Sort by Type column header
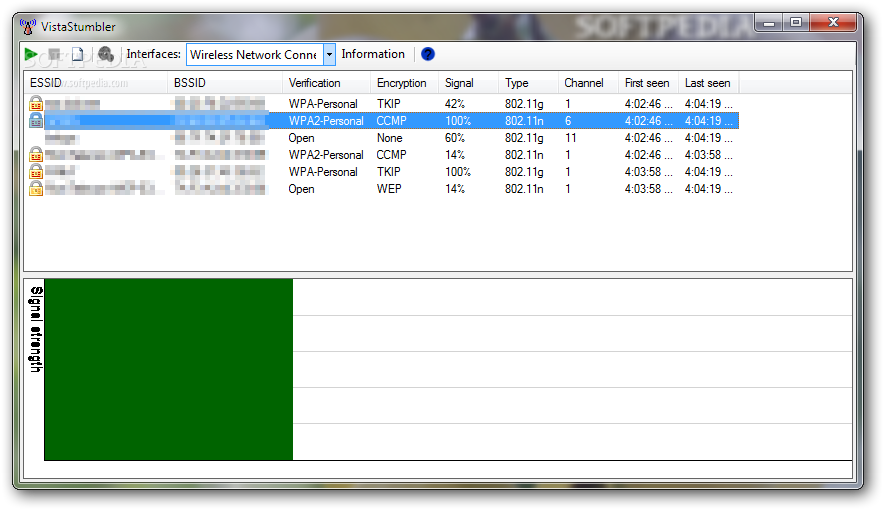Image resolution: width=884 pixels, height=510 pixels. tap(528, 83)
